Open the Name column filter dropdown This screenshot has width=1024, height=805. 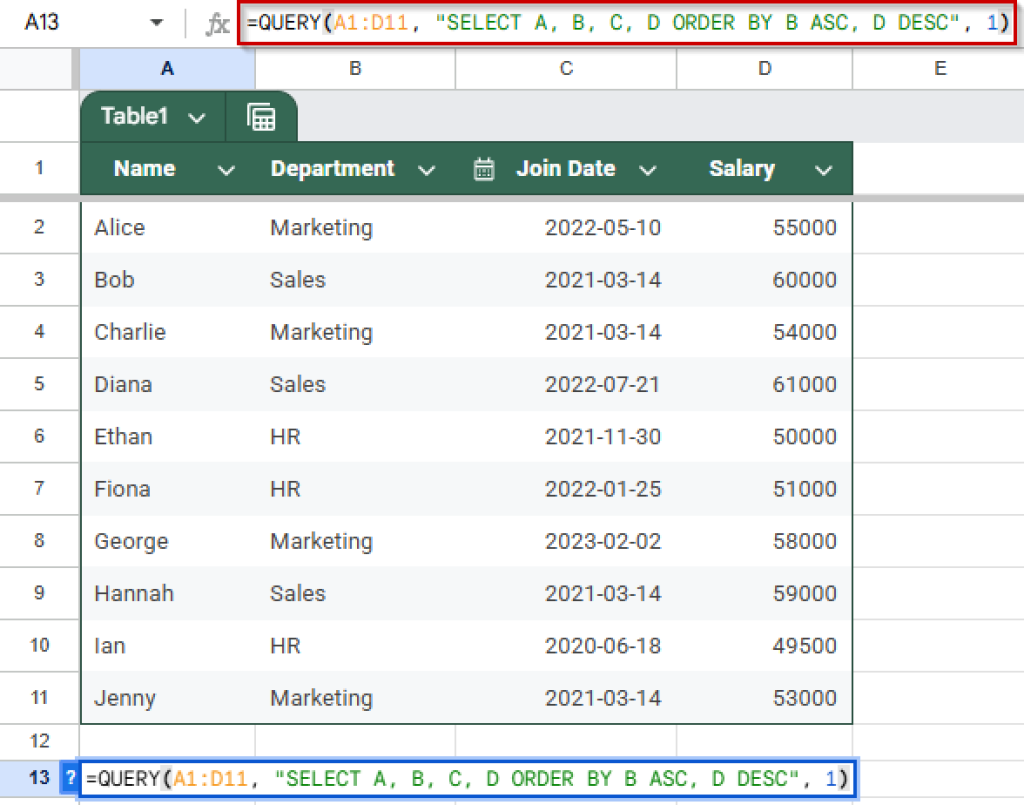(224, 169)
